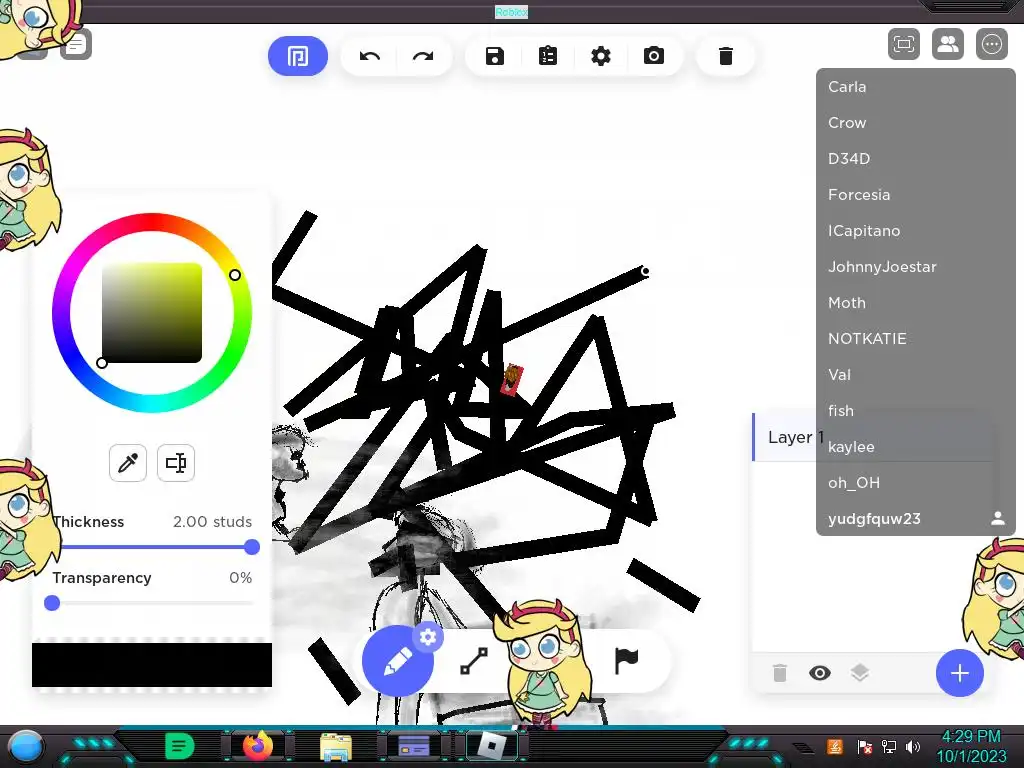Screen dimensions: 1024x768
Task: Undo the last stroke
Action: [370, 56]
